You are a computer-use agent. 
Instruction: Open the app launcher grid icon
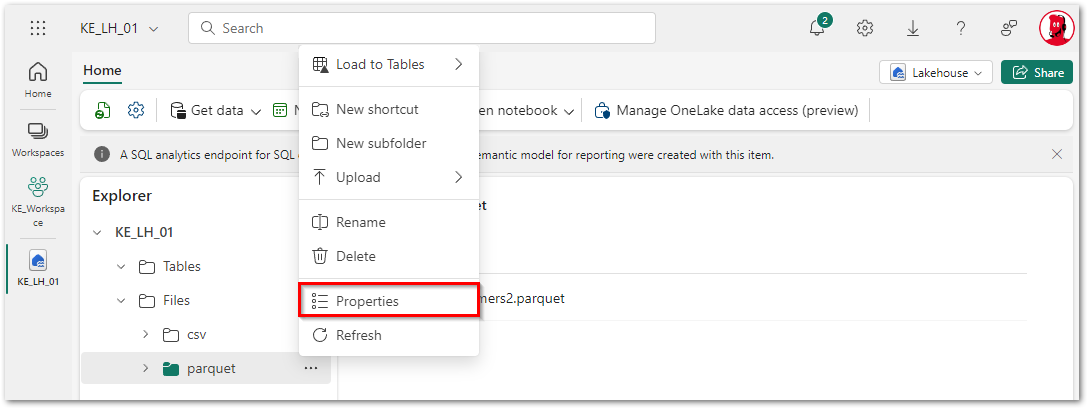[38, 28]
